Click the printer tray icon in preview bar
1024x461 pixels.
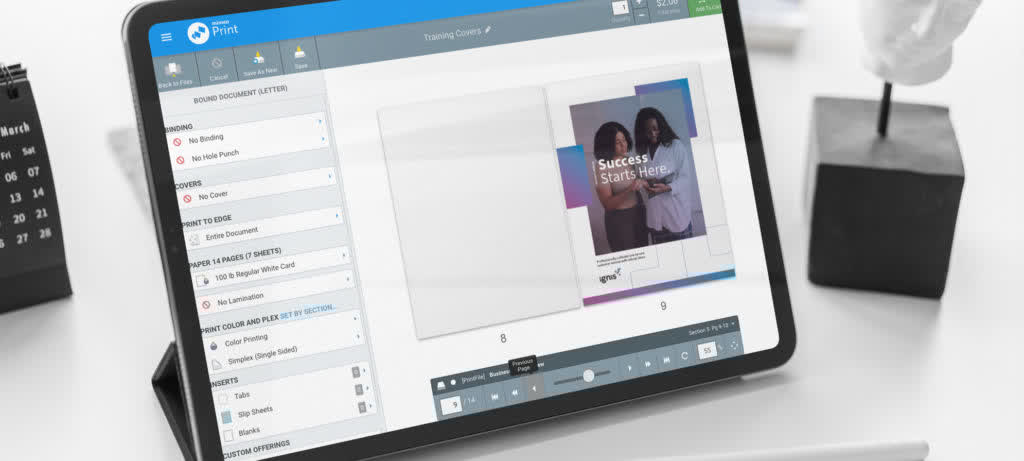tap(441, 383)
